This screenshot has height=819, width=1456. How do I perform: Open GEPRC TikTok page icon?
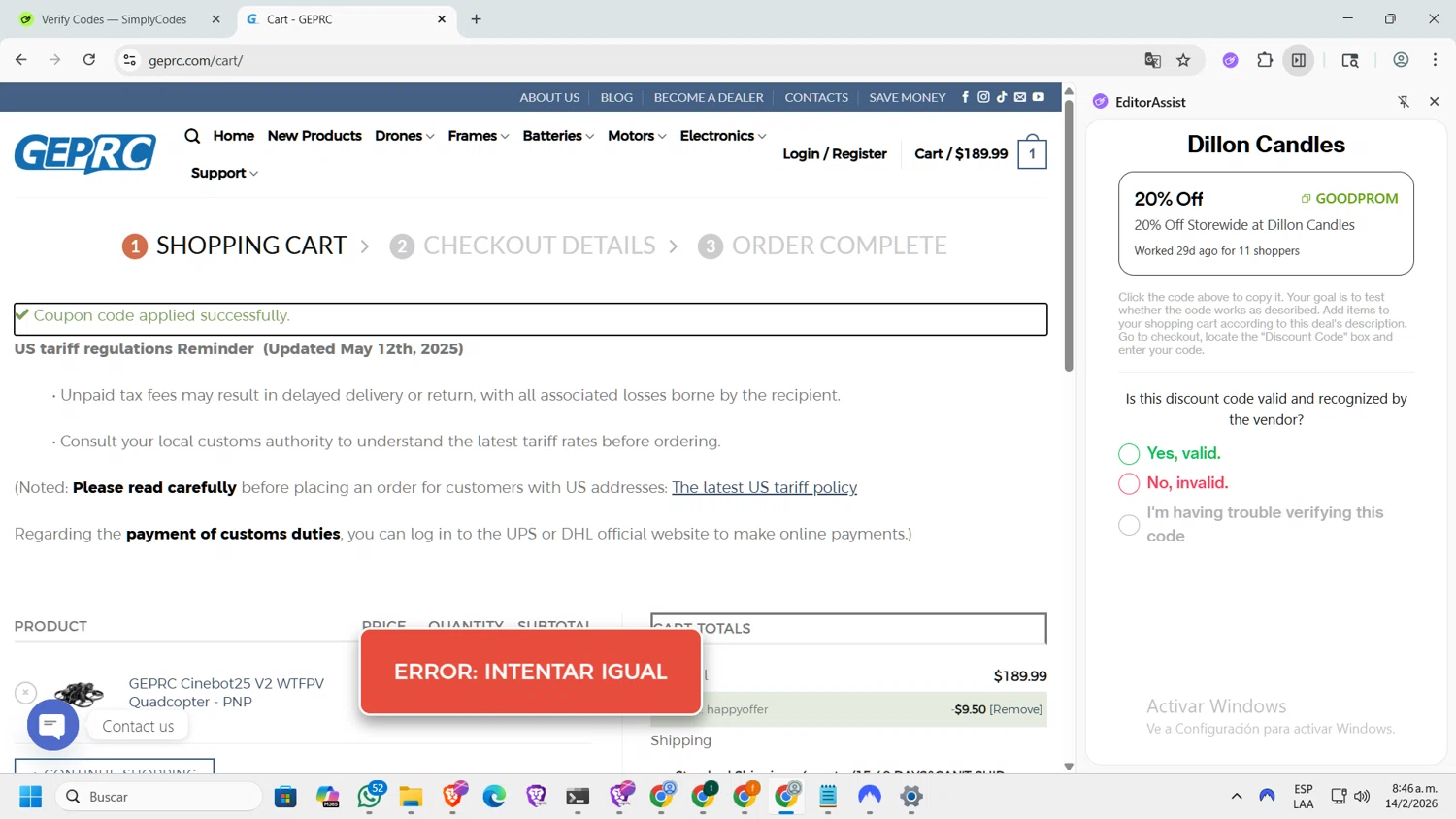1002,97
